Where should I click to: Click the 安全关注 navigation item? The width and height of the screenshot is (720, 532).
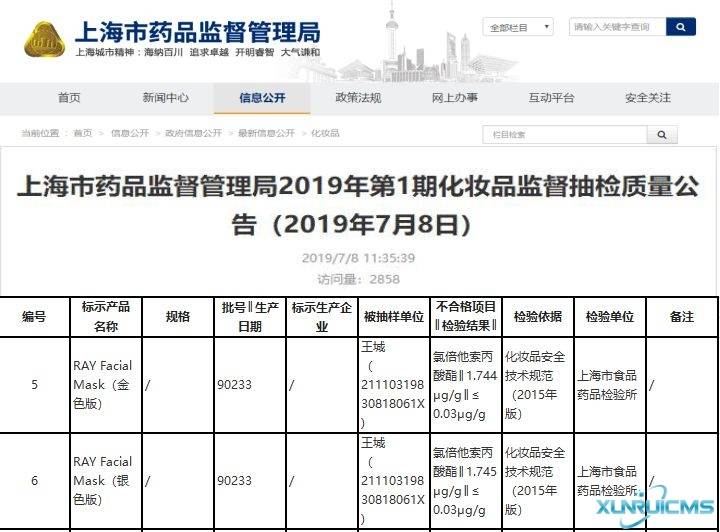648,98
